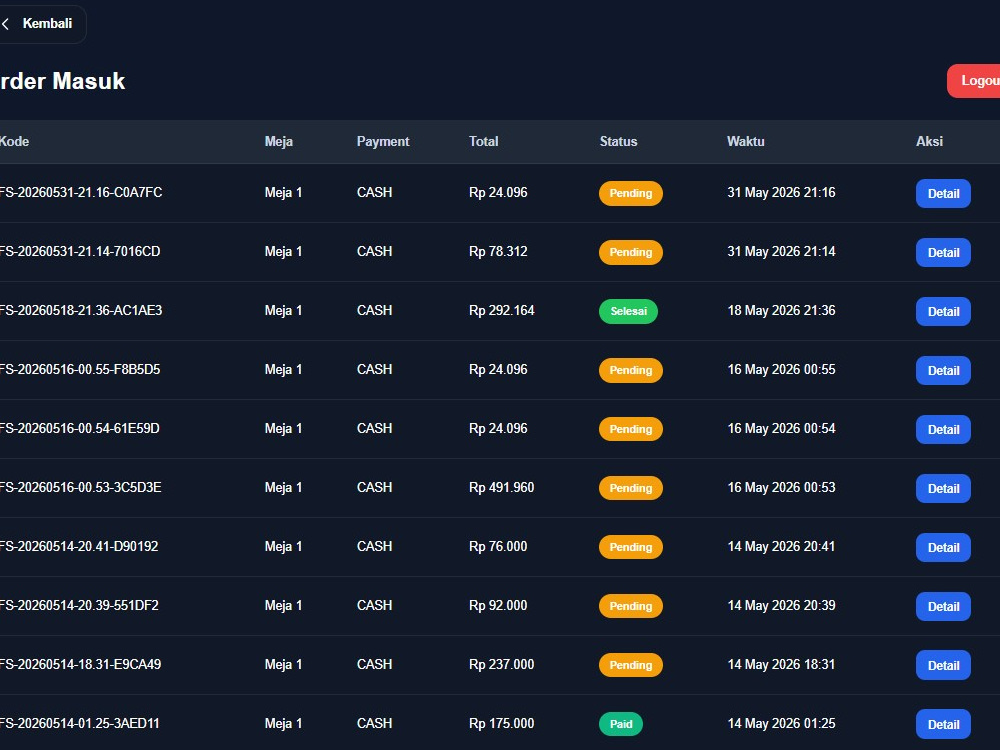Open Detail for order FS-20260514-20.39-551DF2
The width and height of the screenshot is (1000, 750).
[x=943, y=607]
